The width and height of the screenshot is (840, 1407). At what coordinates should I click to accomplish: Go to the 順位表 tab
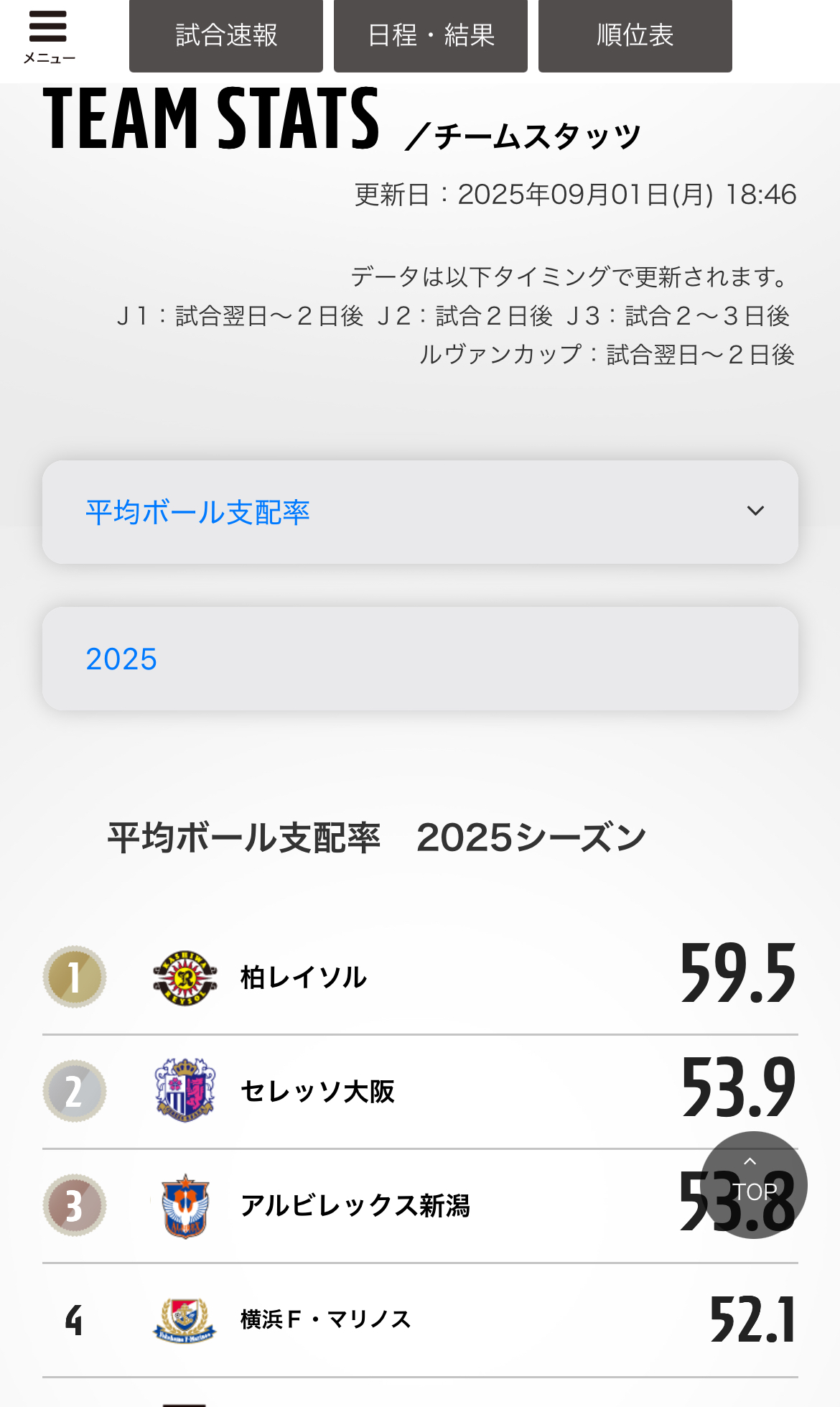(635, 36)
